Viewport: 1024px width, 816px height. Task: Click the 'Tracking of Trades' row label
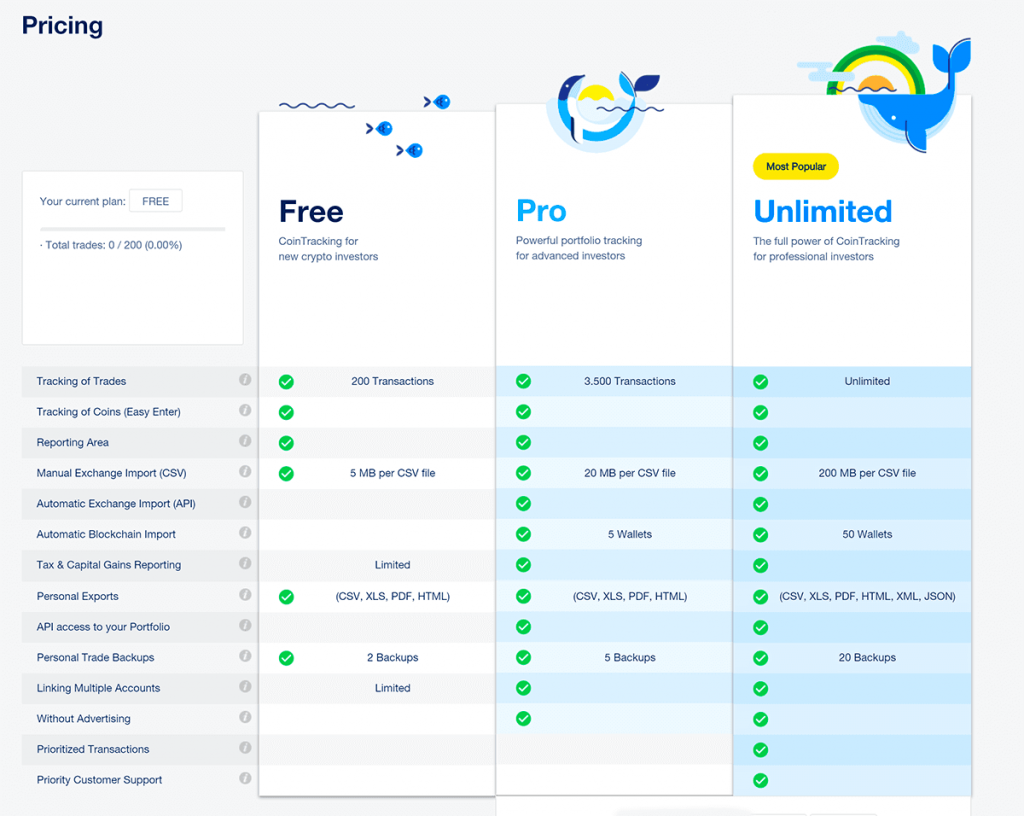coord(81,381)
